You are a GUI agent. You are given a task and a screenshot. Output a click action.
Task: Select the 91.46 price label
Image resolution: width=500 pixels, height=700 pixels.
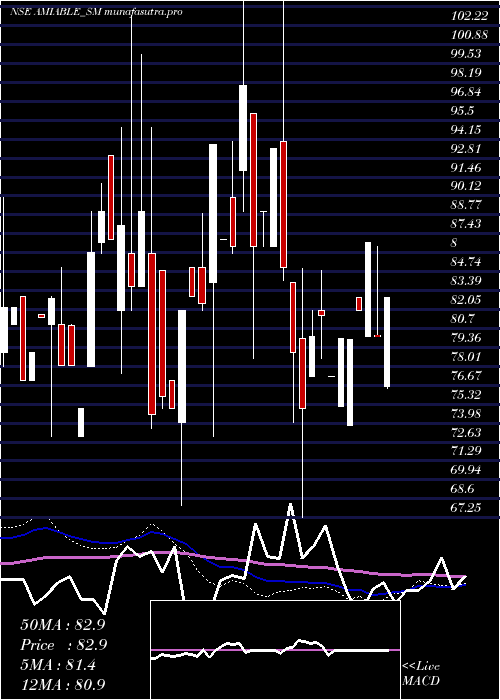(466, 167)
